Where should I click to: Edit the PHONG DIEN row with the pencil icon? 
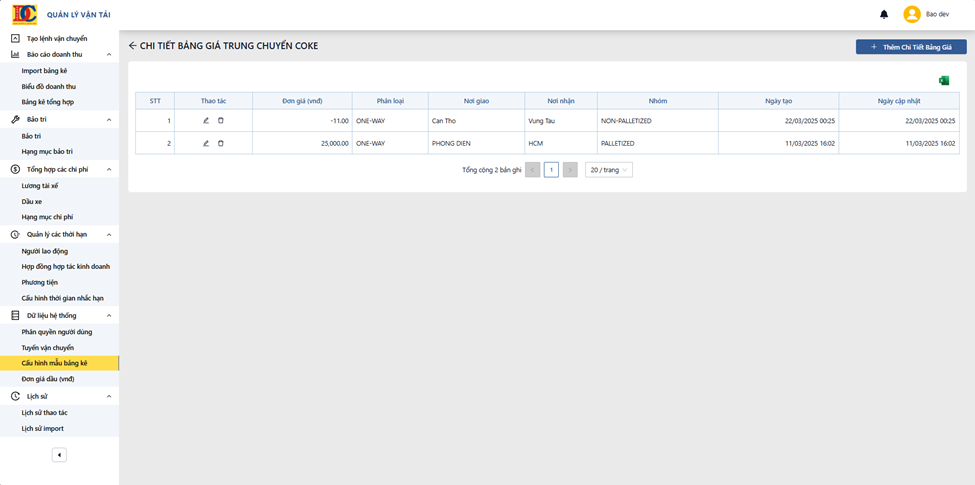click(x=206, y=143)
